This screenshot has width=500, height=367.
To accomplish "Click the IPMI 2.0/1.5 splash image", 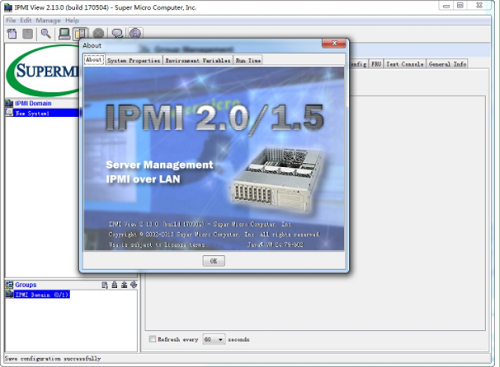I will coord(214,159).
